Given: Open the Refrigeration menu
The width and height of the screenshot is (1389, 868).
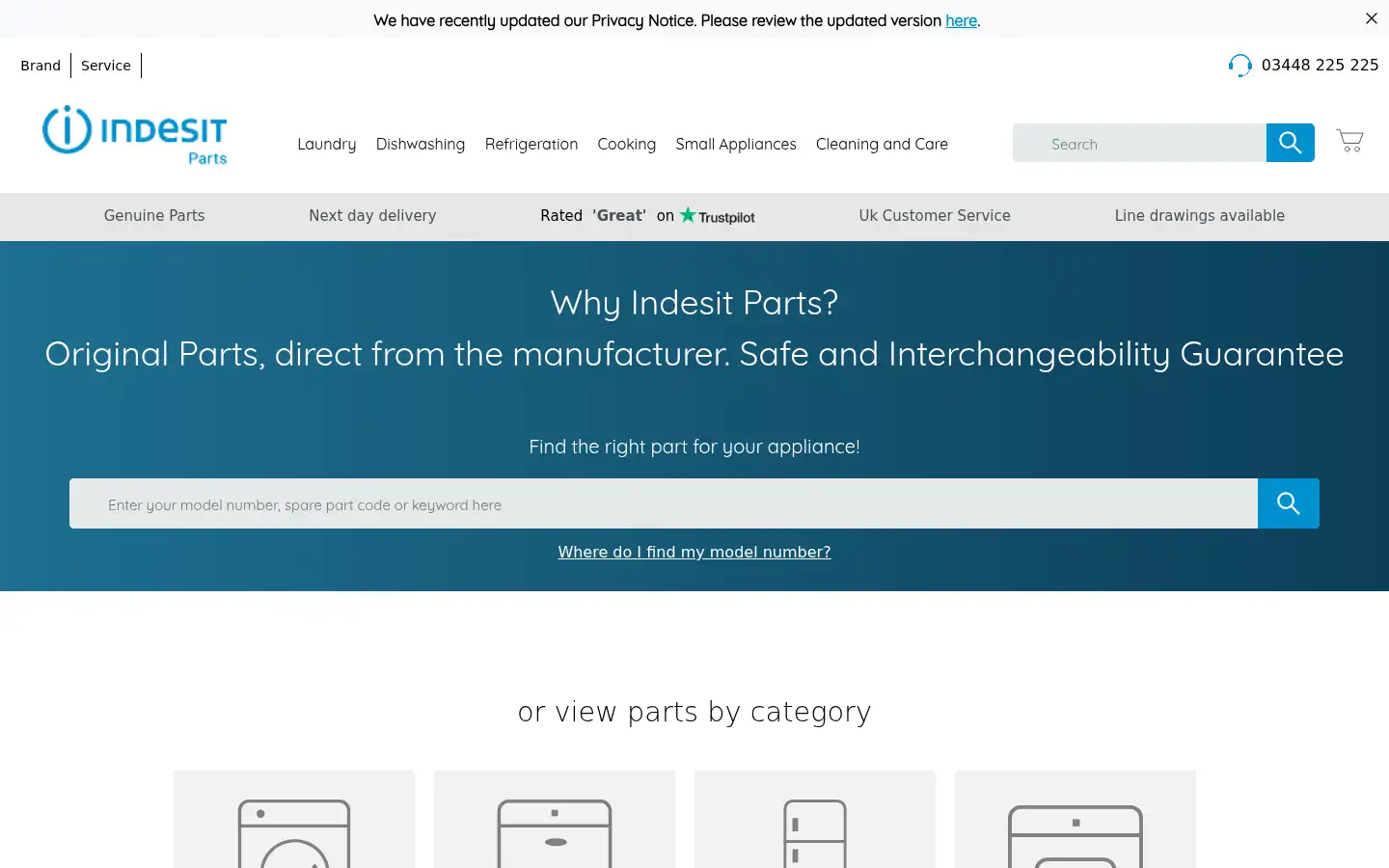Looking at the screenshot, I should tap(531, 144).
